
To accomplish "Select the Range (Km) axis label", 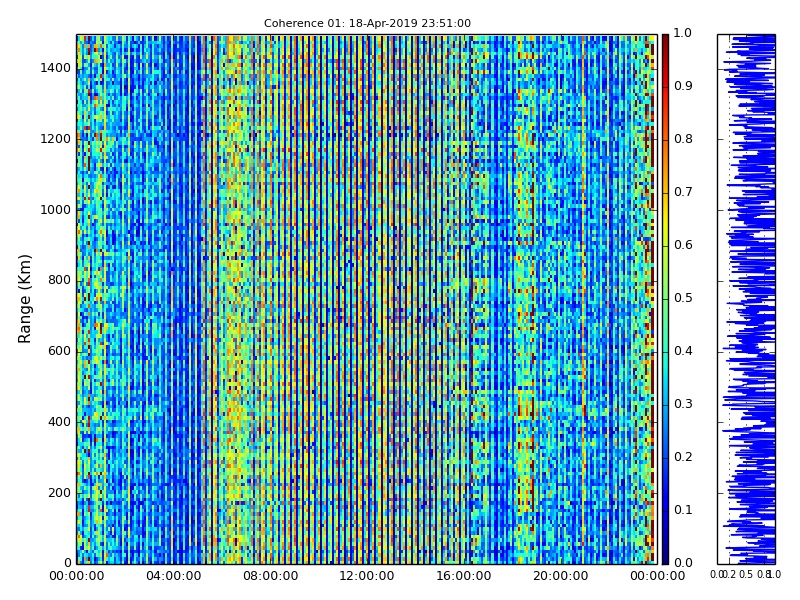I will [24, 299].
